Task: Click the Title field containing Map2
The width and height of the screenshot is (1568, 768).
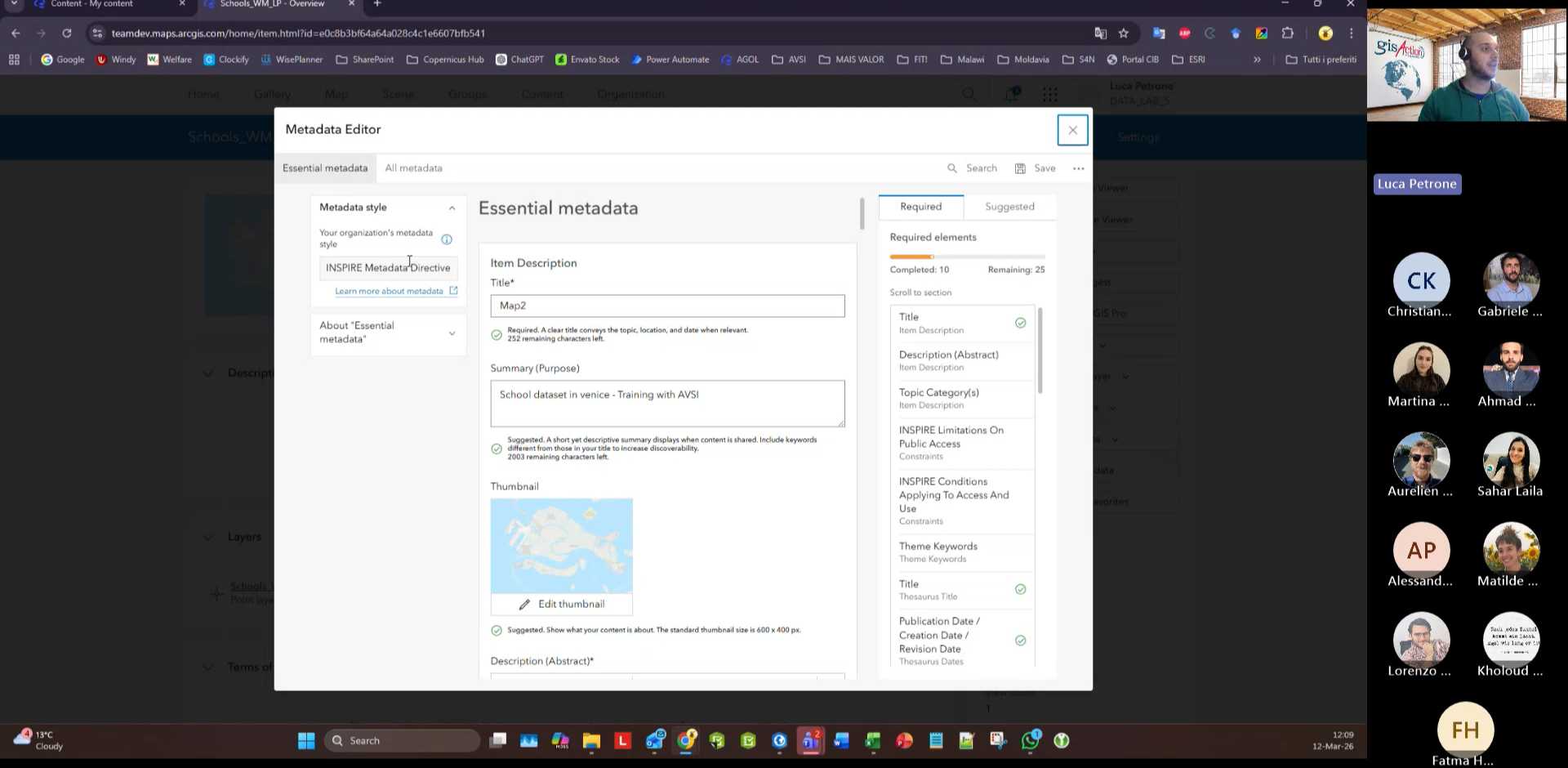Action: coord(667,306)
